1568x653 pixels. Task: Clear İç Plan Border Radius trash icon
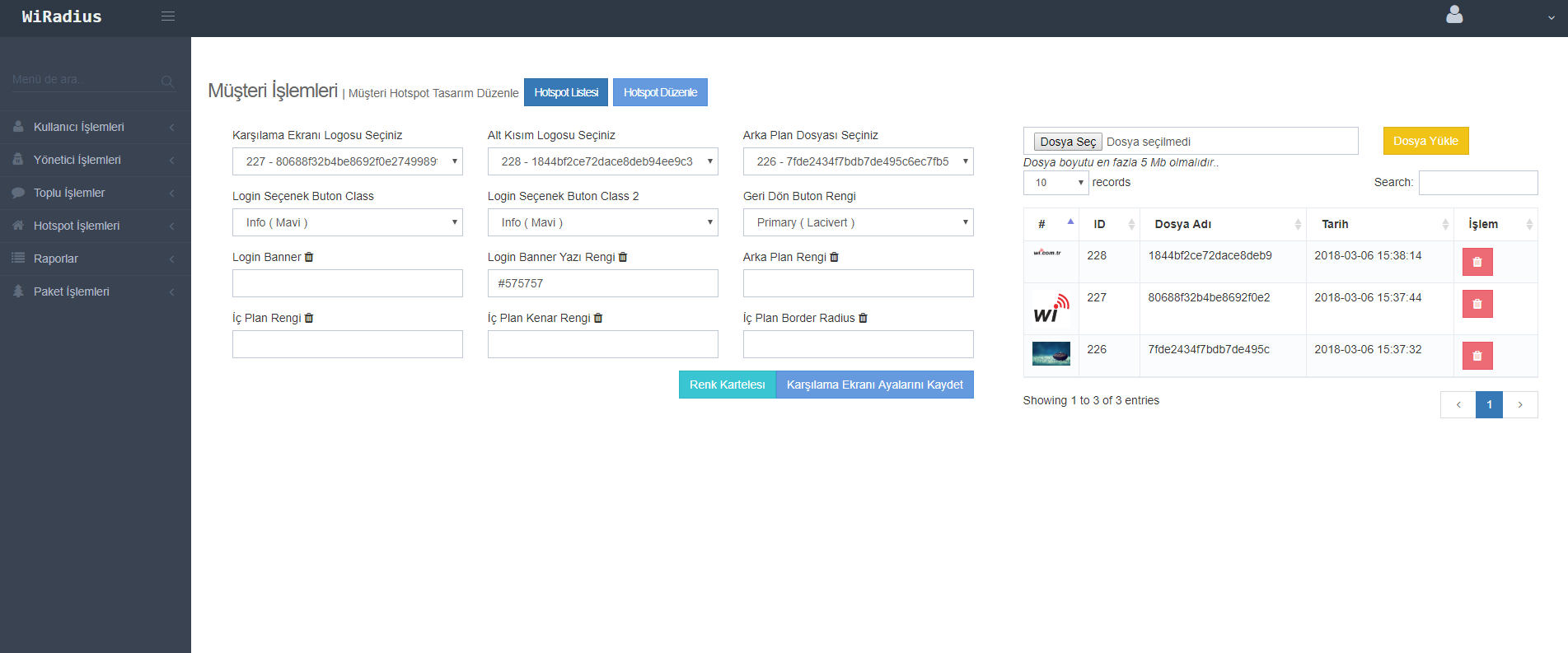(x=863, y=318)
